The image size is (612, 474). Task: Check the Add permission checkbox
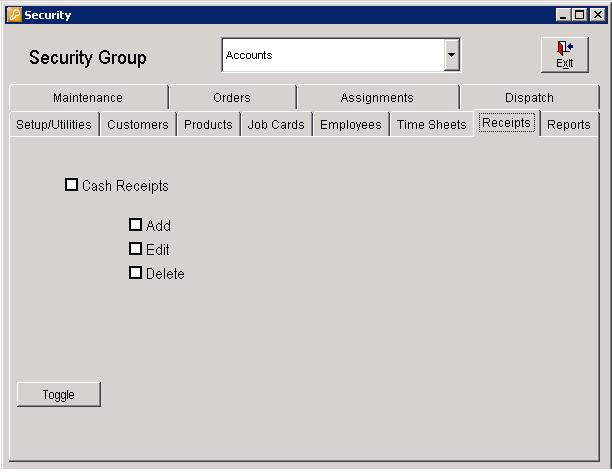[x=135, y=225]
